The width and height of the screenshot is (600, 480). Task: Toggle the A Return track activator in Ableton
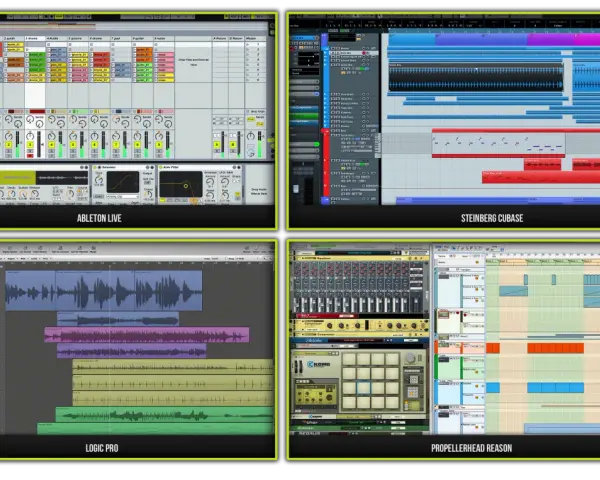tap(217, 145)
